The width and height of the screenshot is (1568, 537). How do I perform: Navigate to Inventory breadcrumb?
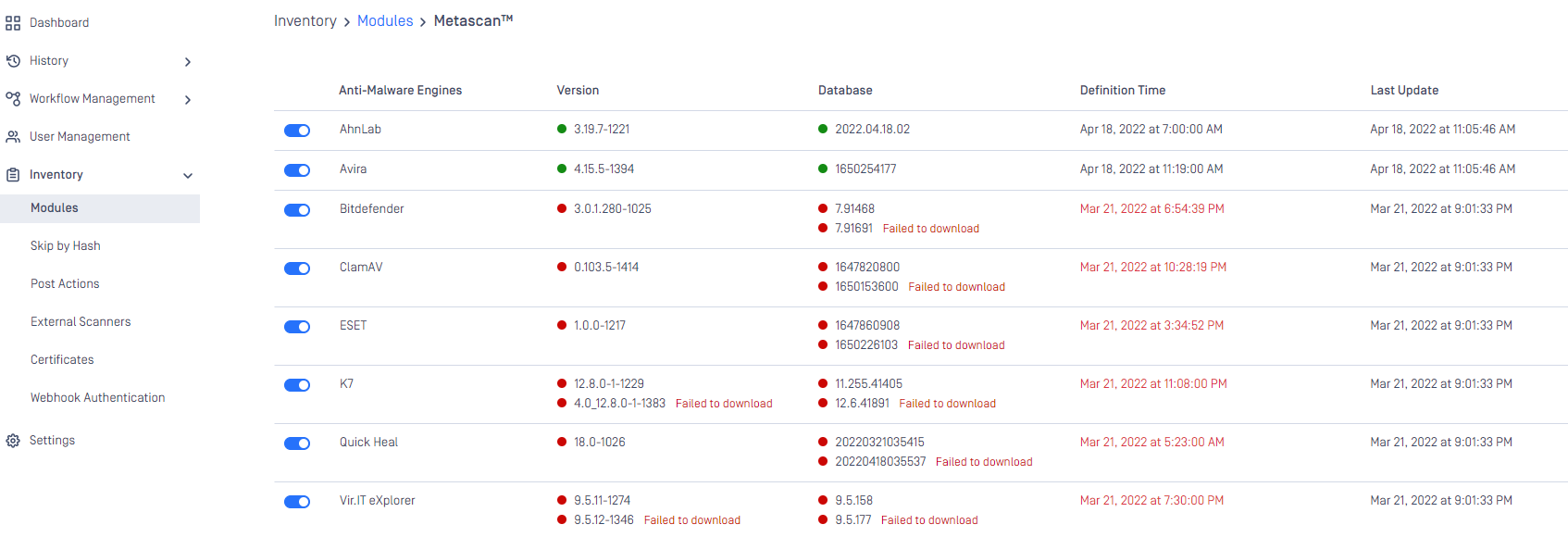(305, 21)
